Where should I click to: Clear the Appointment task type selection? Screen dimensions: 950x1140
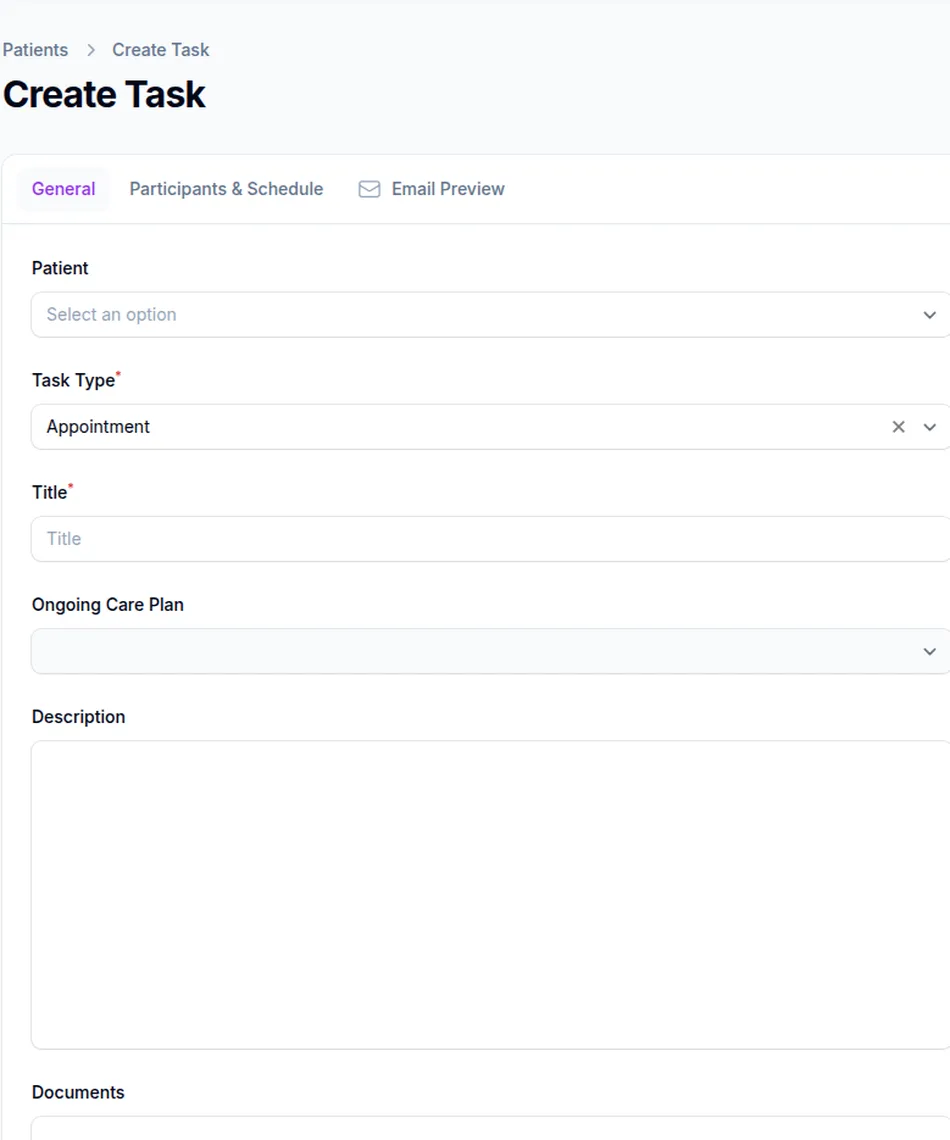tap(898, 427)
